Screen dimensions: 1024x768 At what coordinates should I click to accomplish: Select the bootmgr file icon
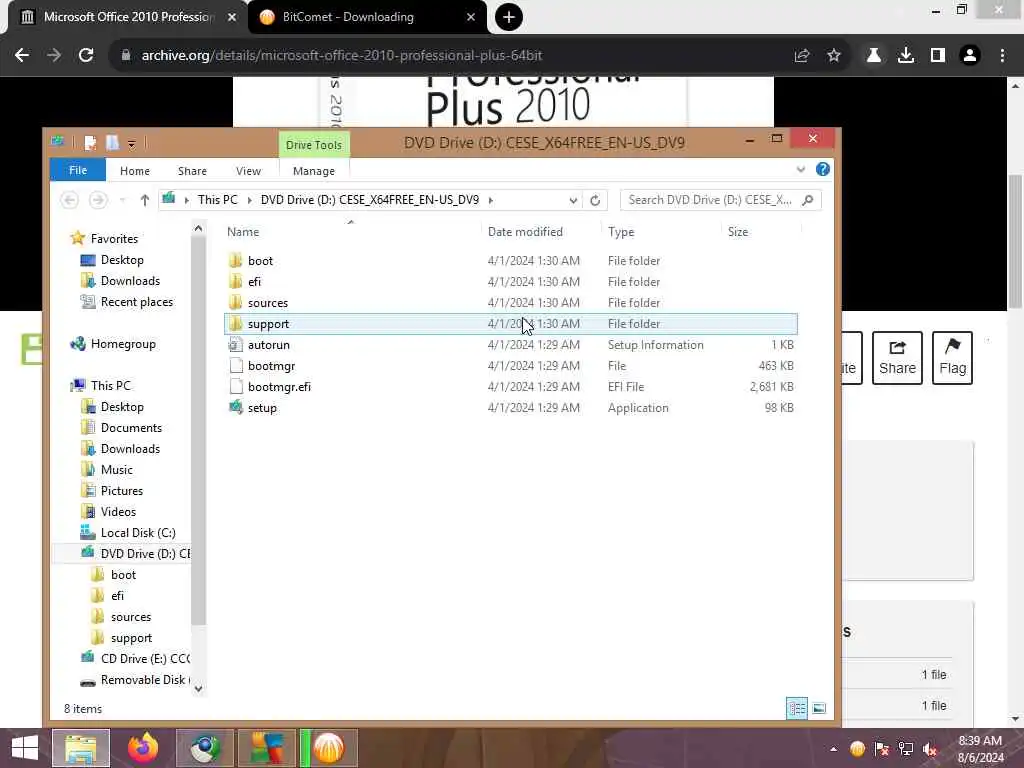pos(236,366)
